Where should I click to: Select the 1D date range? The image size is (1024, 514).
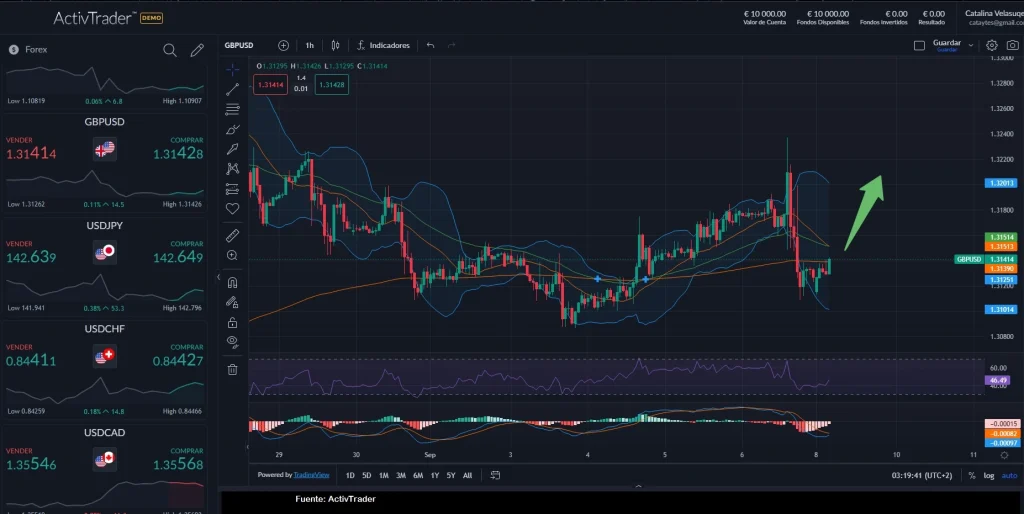350,475
